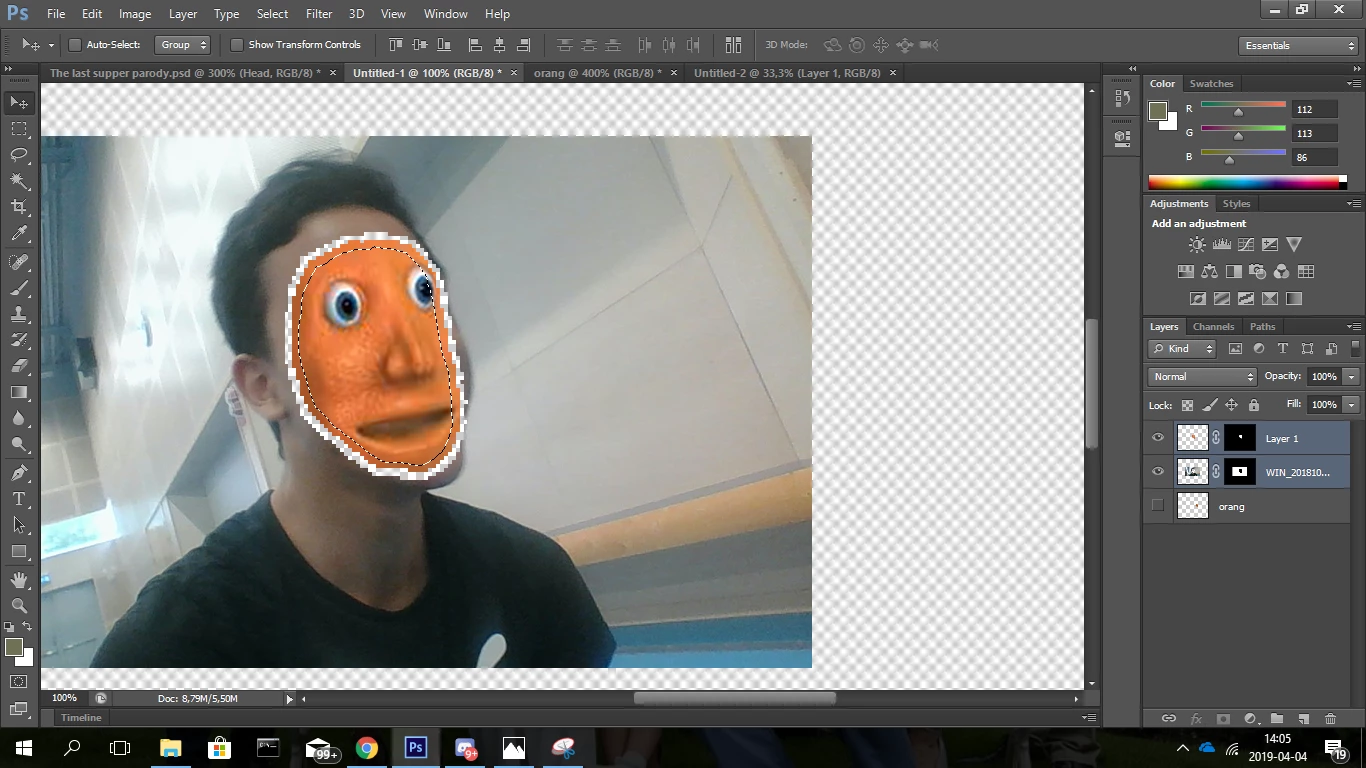The image size is (1366, 768).
Task: Select the Crop tool
Action: pos(19,207)
